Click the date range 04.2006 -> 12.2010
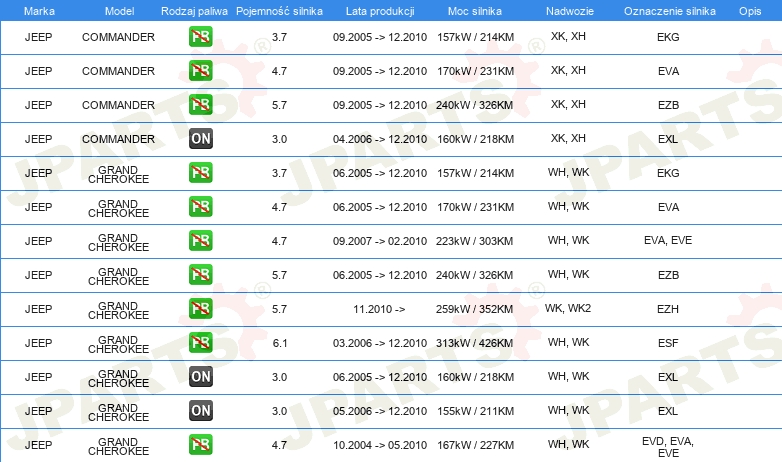The image size is (782, 462). point(380,139)
